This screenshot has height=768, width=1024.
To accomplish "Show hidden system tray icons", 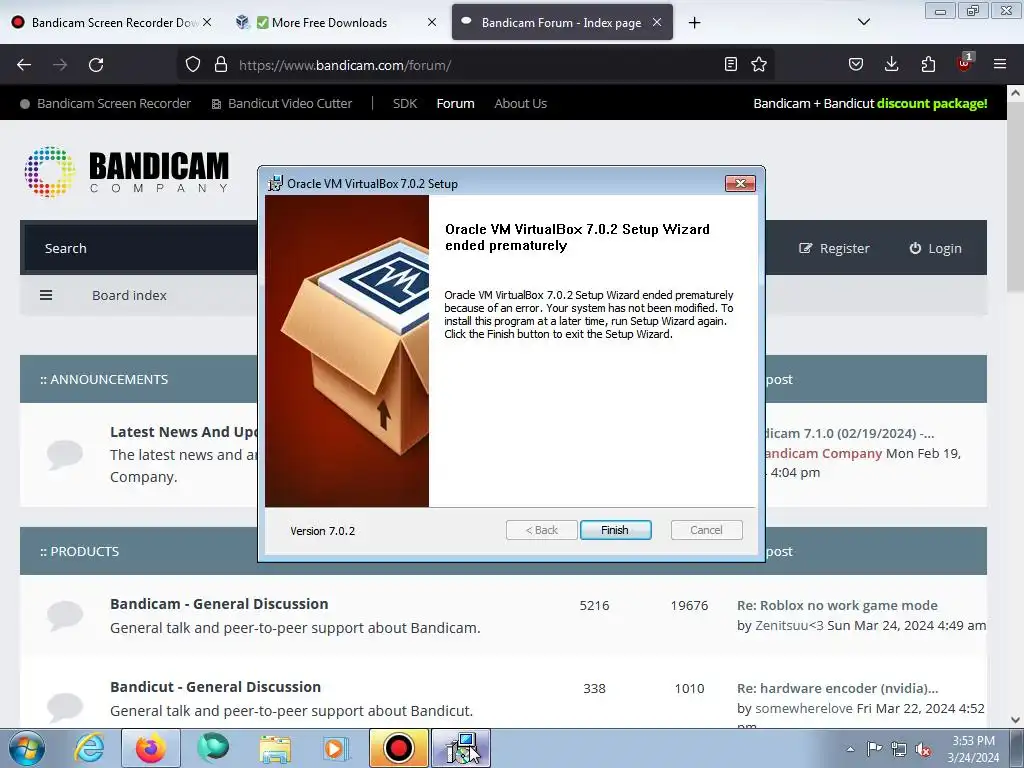I will click(x=850, y=749).
